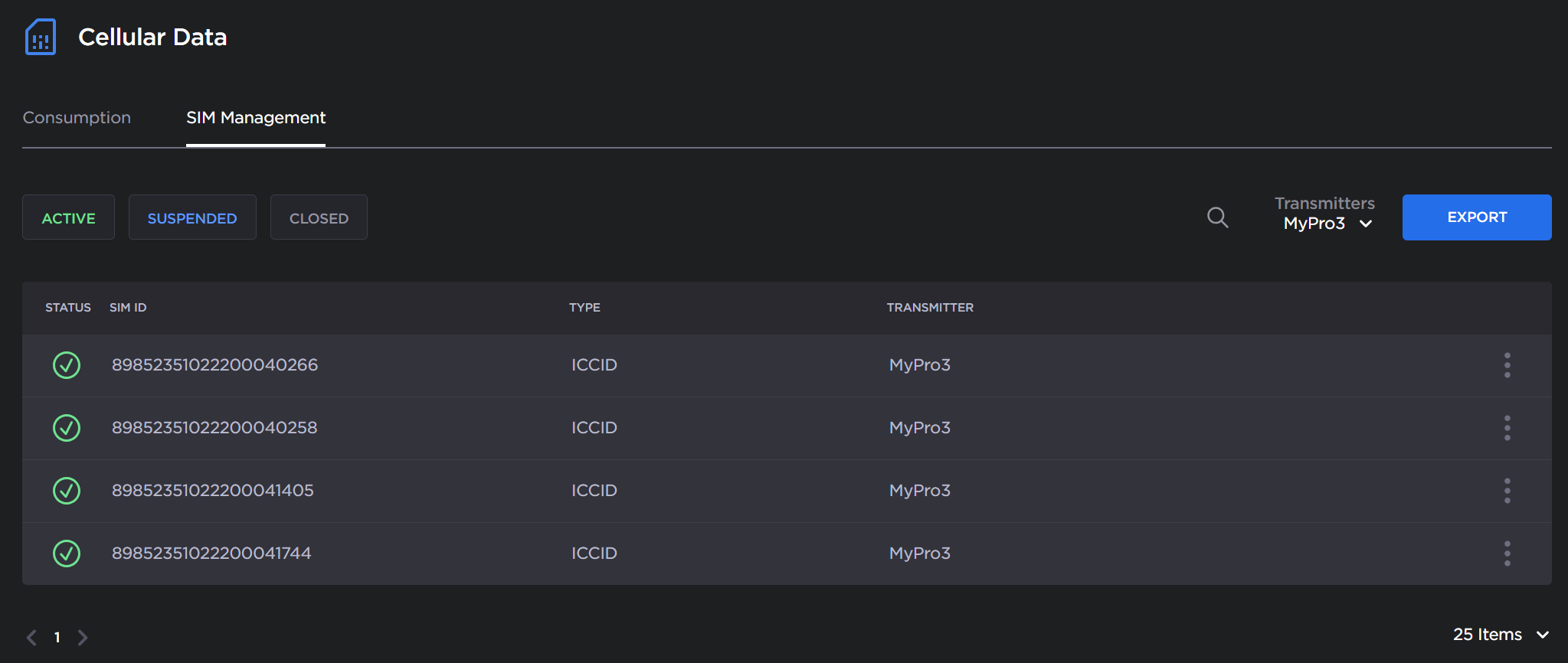
Task: Click the Cellular Data SIM card icon
Action: [x=41, y=37]
